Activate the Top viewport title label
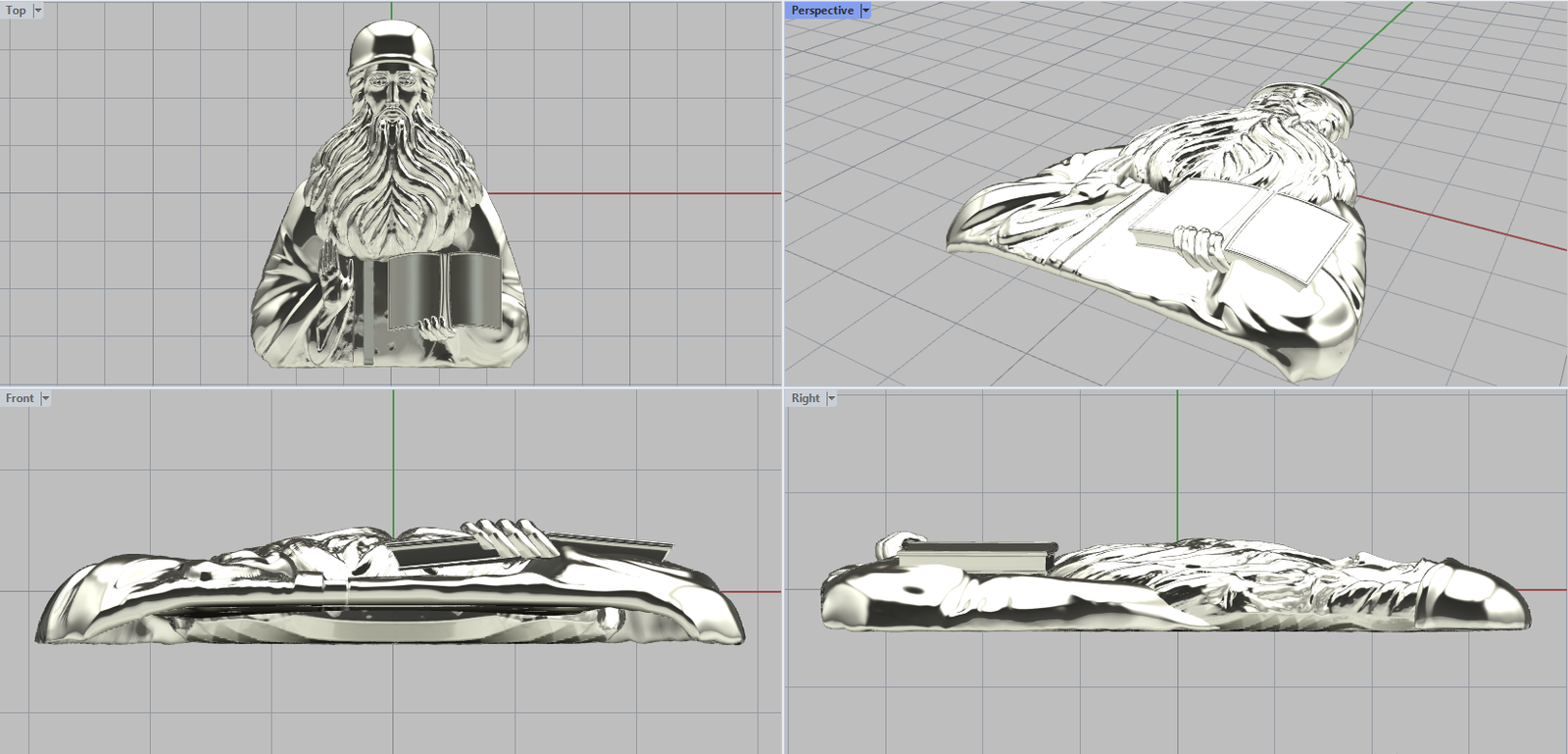 [x=16, y=11]
